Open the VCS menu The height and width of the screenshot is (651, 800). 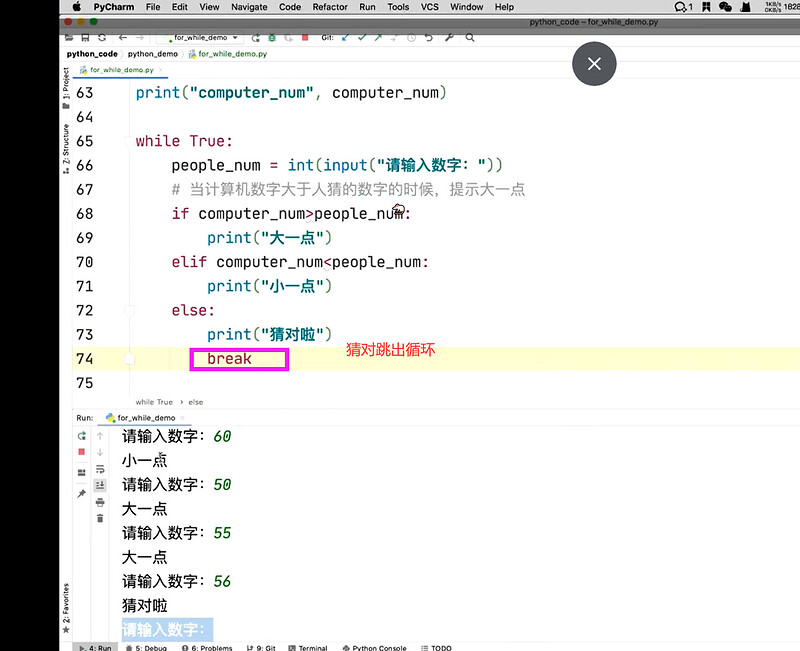click(430, 7)
